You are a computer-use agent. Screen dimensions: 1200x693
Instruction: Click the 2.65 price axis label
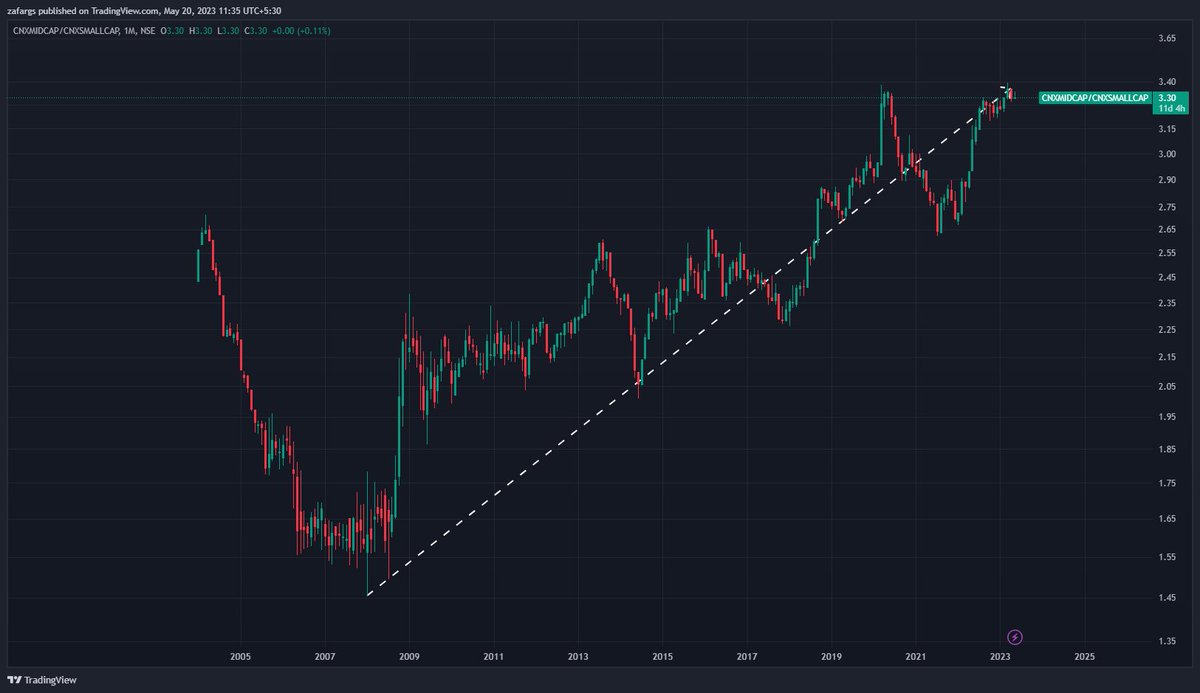tap(1166, 229)
